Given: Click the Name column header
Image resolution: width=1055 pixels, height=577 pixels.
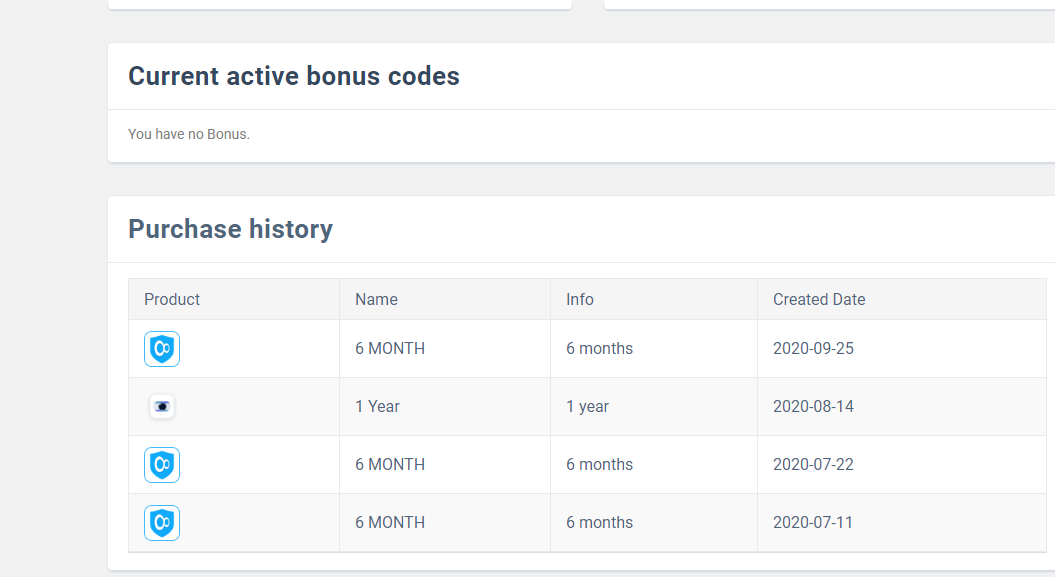Looking at the screenshot, I should pyautogui.click(x=376, y=299).
